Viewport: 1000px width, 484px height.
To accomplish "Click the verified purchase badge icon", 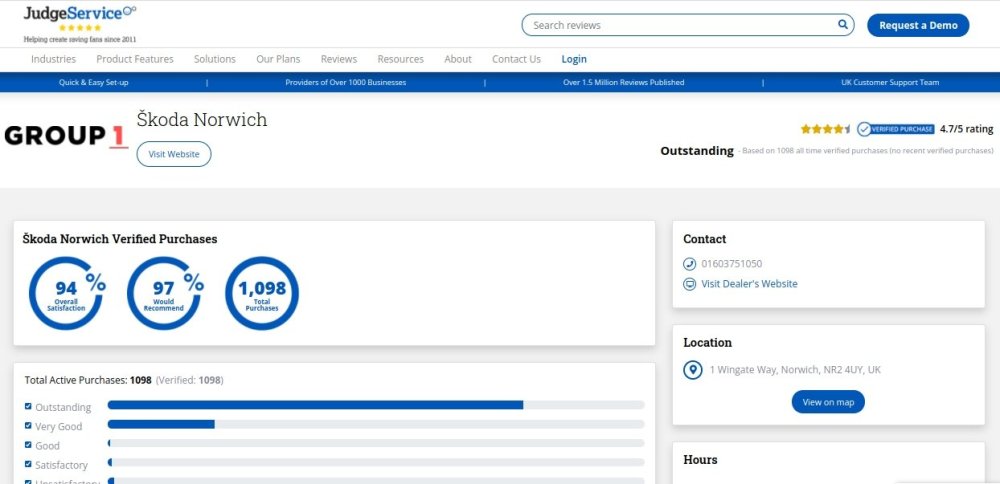I will point(895,129).
